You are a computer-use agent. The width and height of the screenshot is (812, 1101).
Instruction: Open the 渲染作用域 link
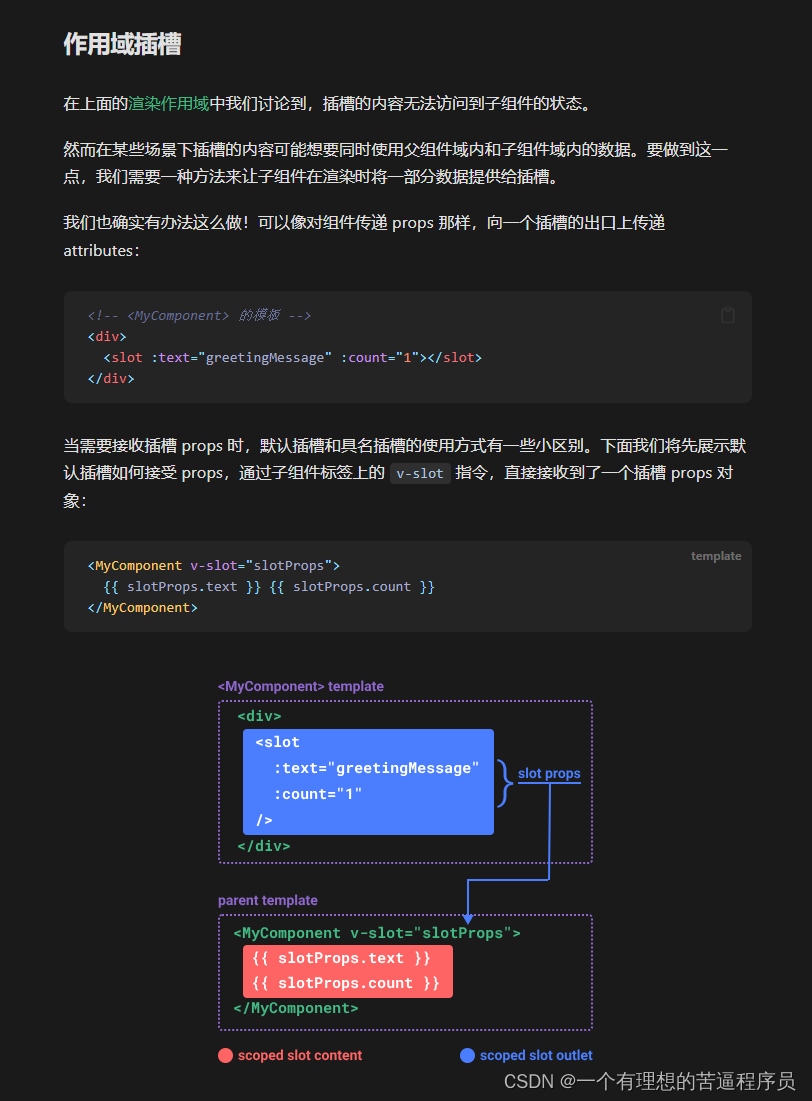pos(169,104)
